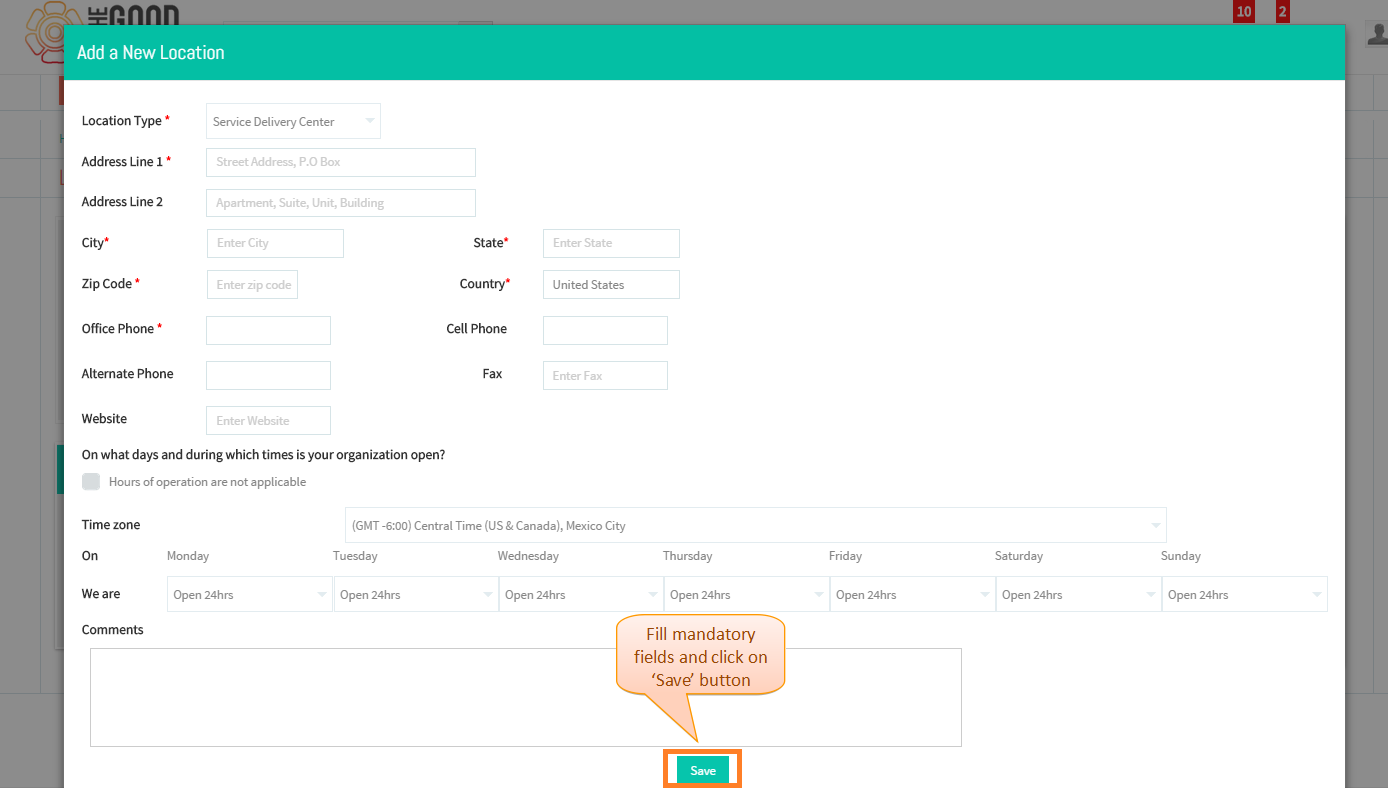This screenshot has height=788, width=1388.
Task: Open Monday hours dropdown
Action: 249,594
